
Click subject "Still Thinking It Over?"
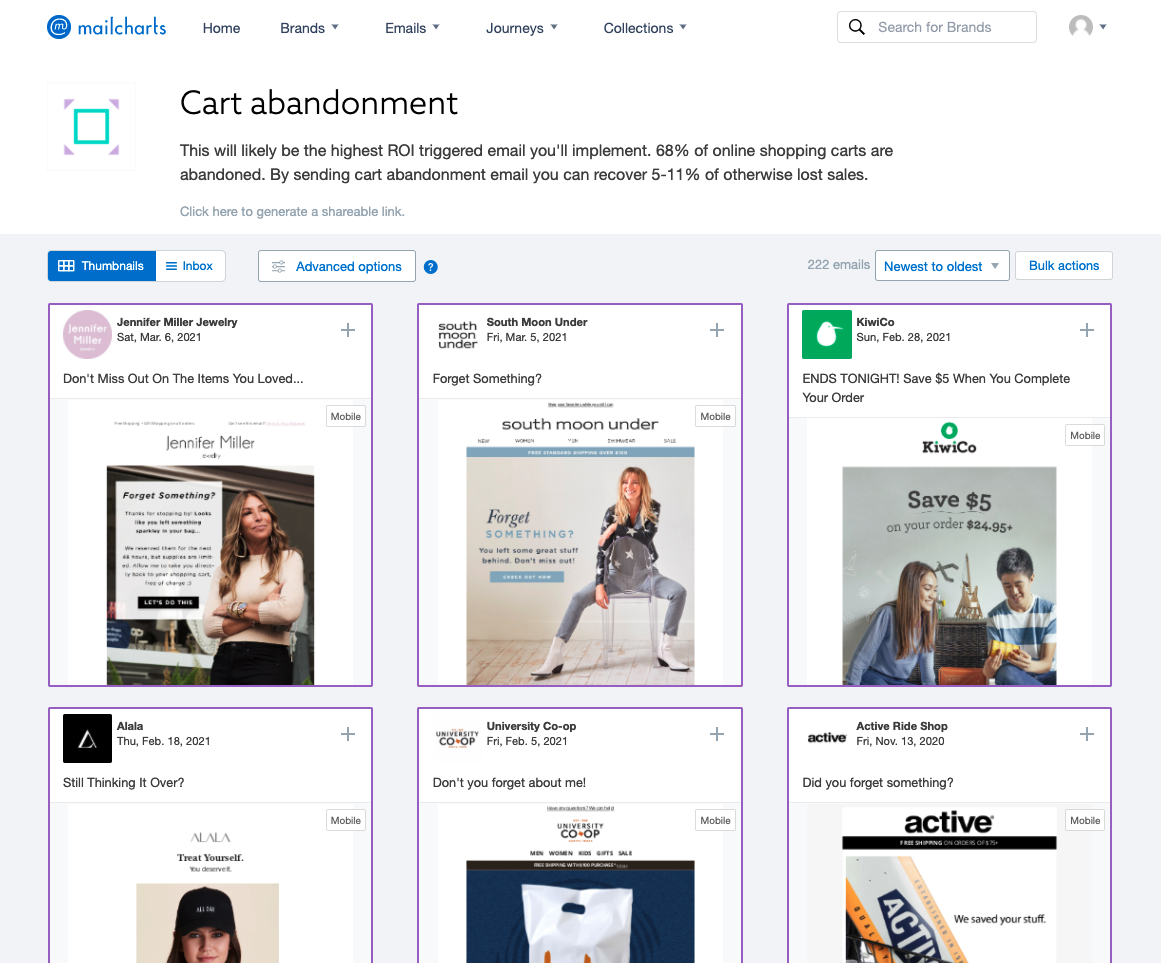124,782
